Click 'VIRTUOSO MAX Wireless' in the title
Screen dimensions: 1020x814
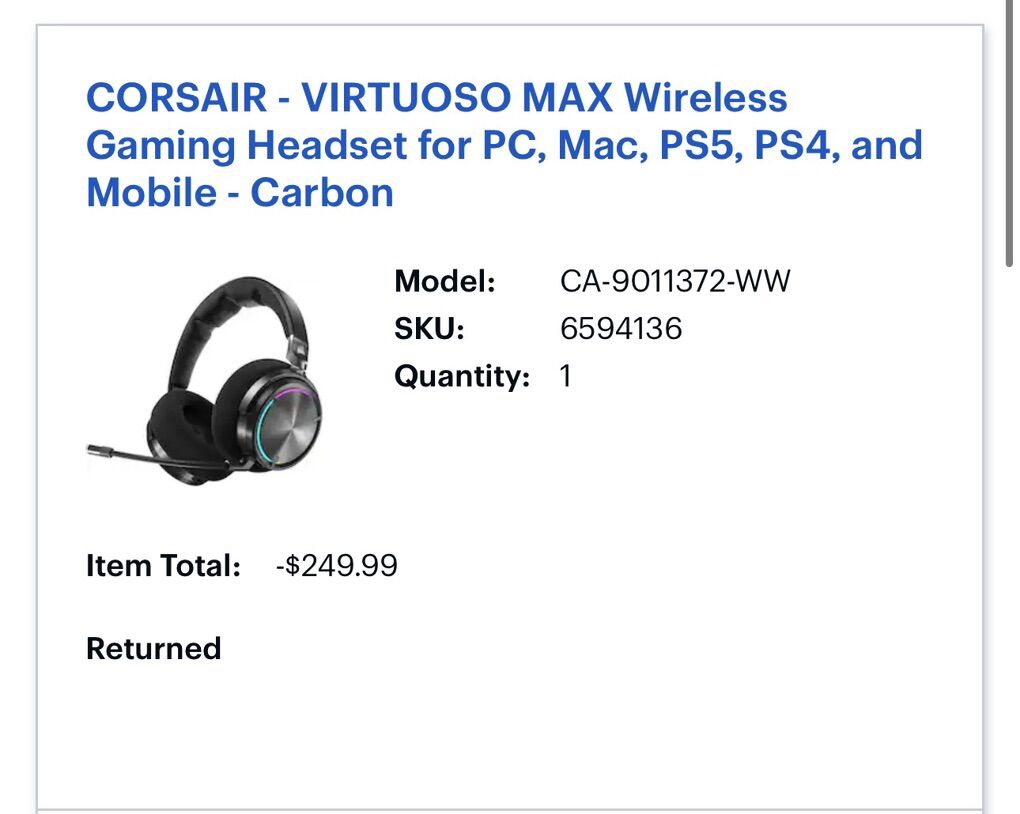(x=544, y=98)
